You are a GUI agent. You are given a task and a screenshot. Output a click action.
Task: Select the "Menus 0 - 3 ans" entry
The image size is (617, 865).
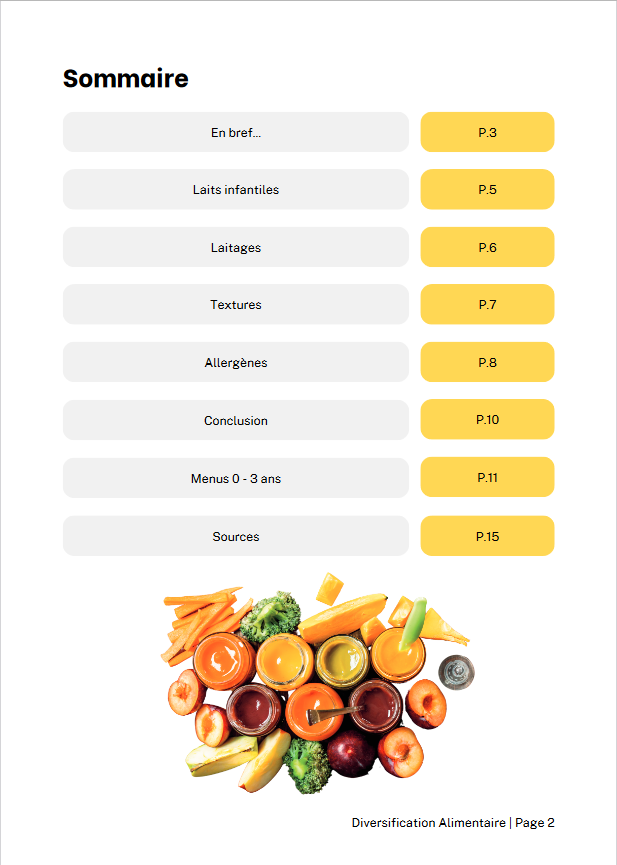pyautogui.click(x=236, y=479)
